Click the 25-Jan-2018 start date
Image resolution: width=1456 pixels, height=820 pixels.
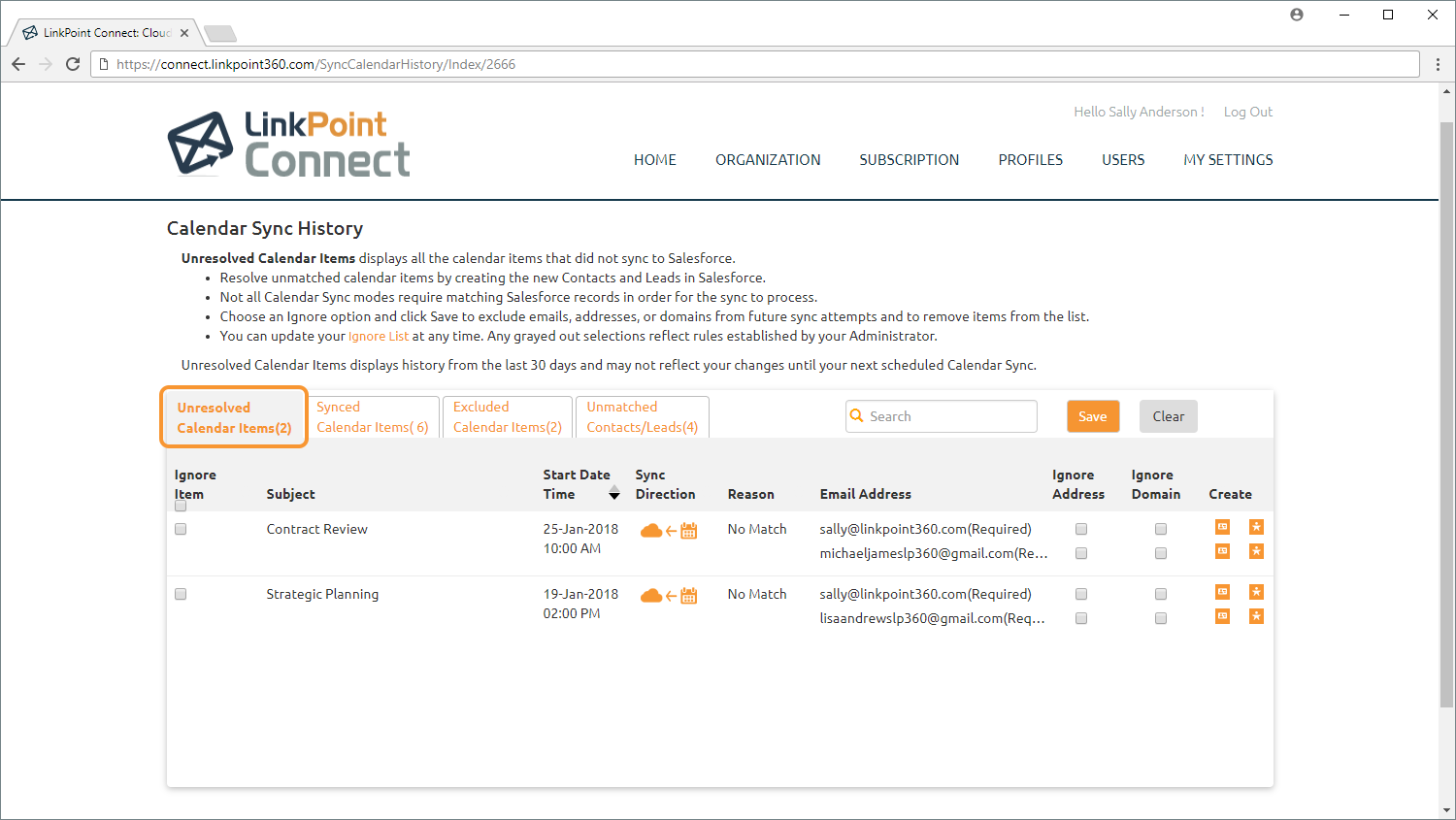pyautogui.click(x=580, y=529)
